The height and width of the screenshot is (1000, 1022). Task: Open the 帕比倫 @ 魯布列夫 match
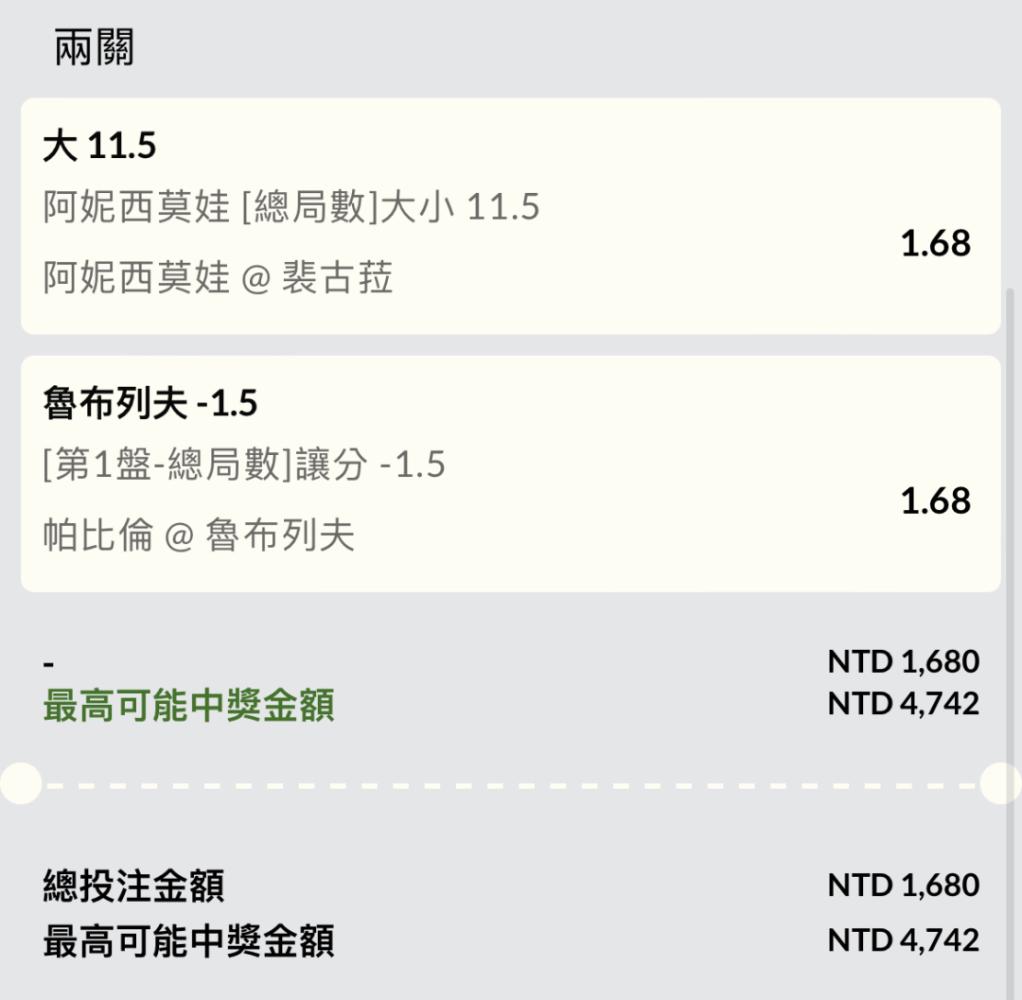click(x=199, y=535)
